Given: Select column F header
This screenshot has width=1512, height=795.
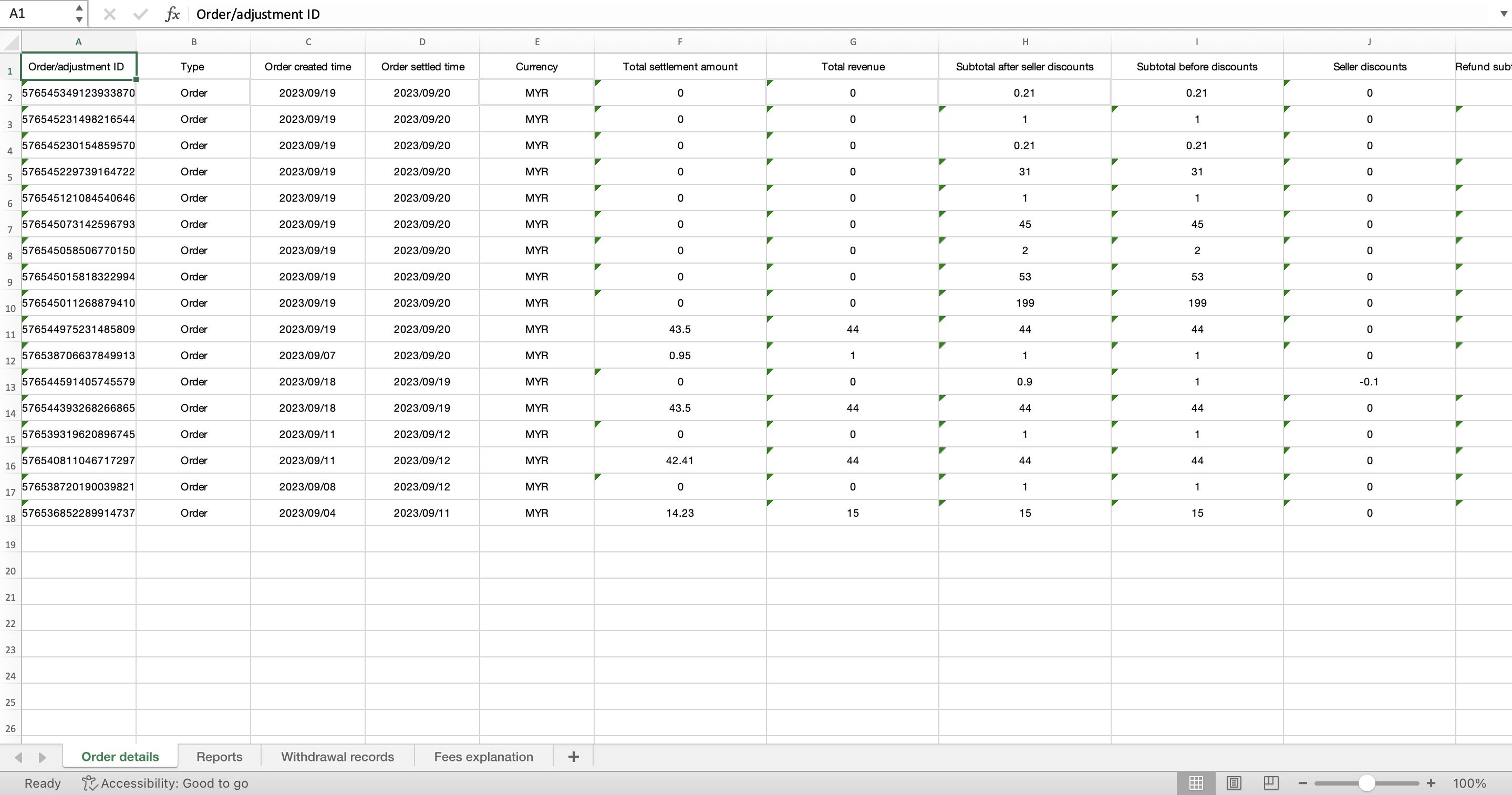Looking at the screenshot, I should (x=680, y=41).
